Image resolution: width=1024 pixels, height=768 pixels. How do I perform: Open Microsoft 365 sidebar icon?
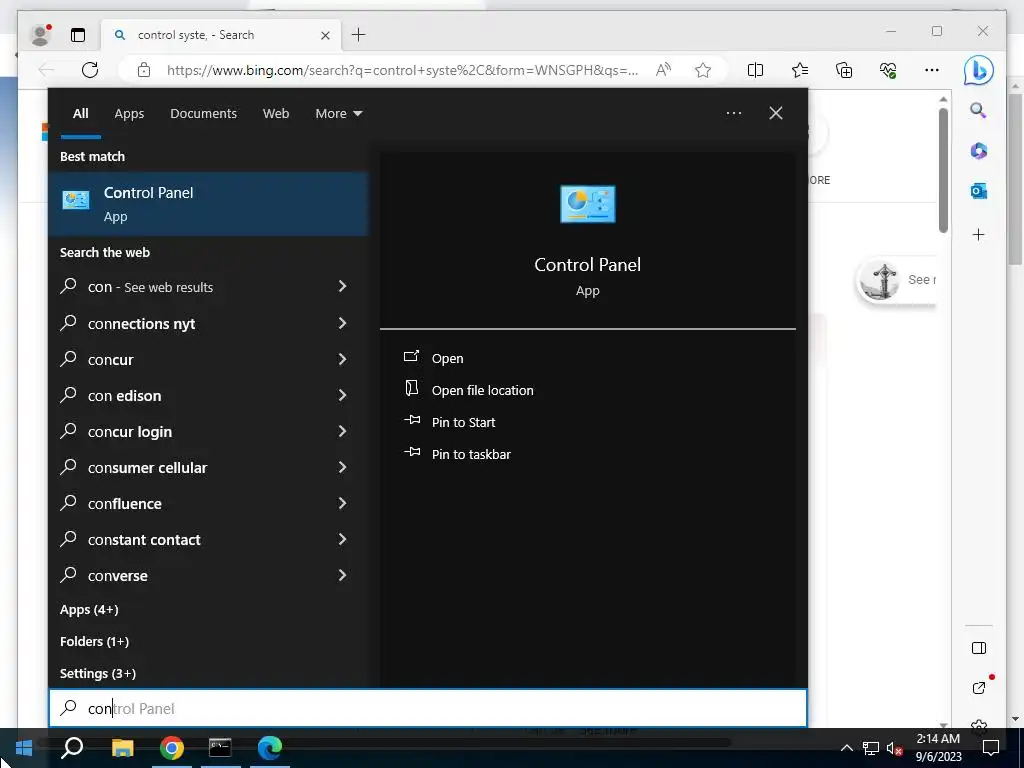pyautogui.click(x=978, y=151)
